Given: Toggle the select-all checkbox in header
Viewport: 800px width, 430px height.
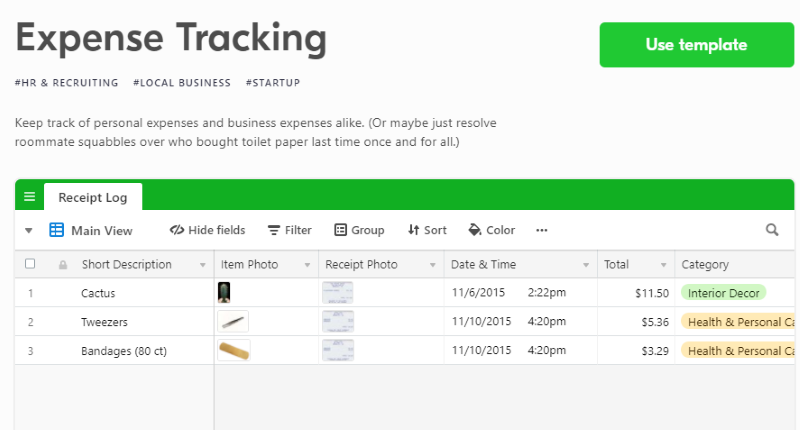Looking at the screenshot, I should coord(30,264).
